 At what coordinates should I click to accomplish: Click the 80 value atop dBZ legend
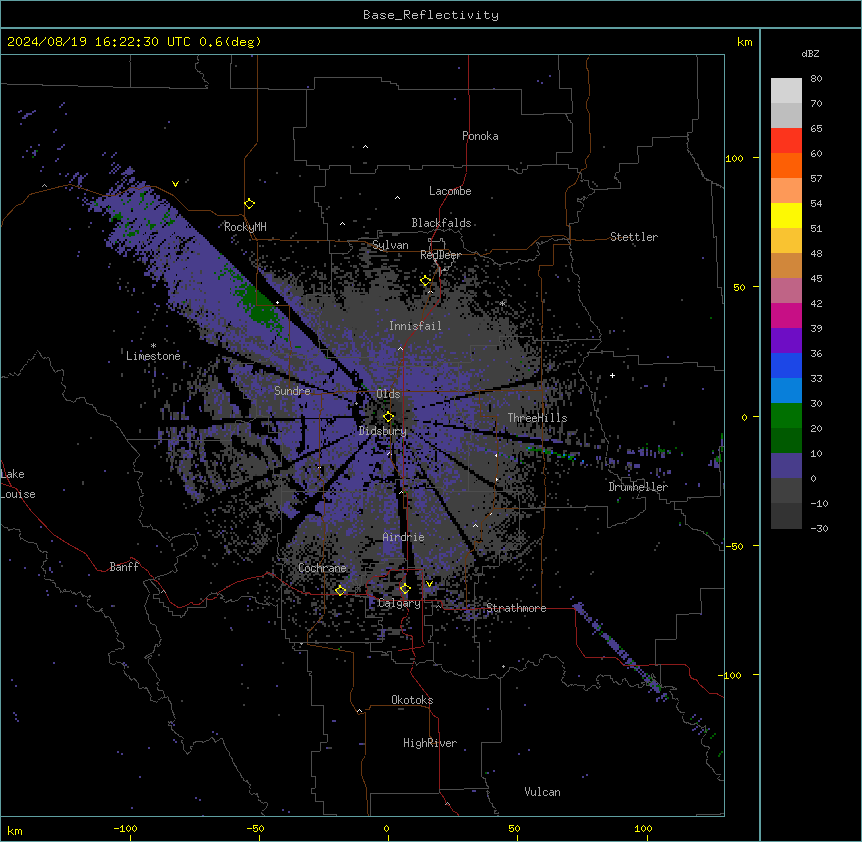(x=816, y=79)
